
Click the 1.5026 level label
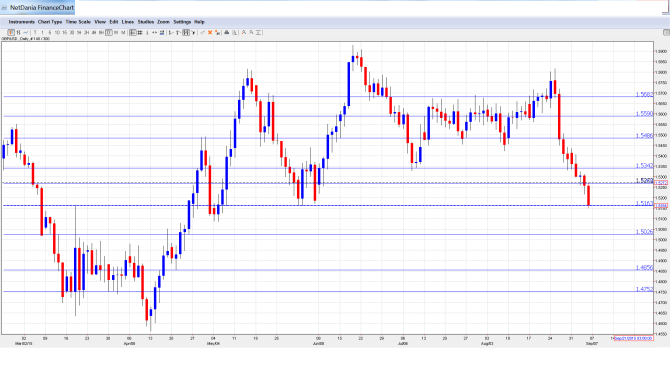pos(644,232)
